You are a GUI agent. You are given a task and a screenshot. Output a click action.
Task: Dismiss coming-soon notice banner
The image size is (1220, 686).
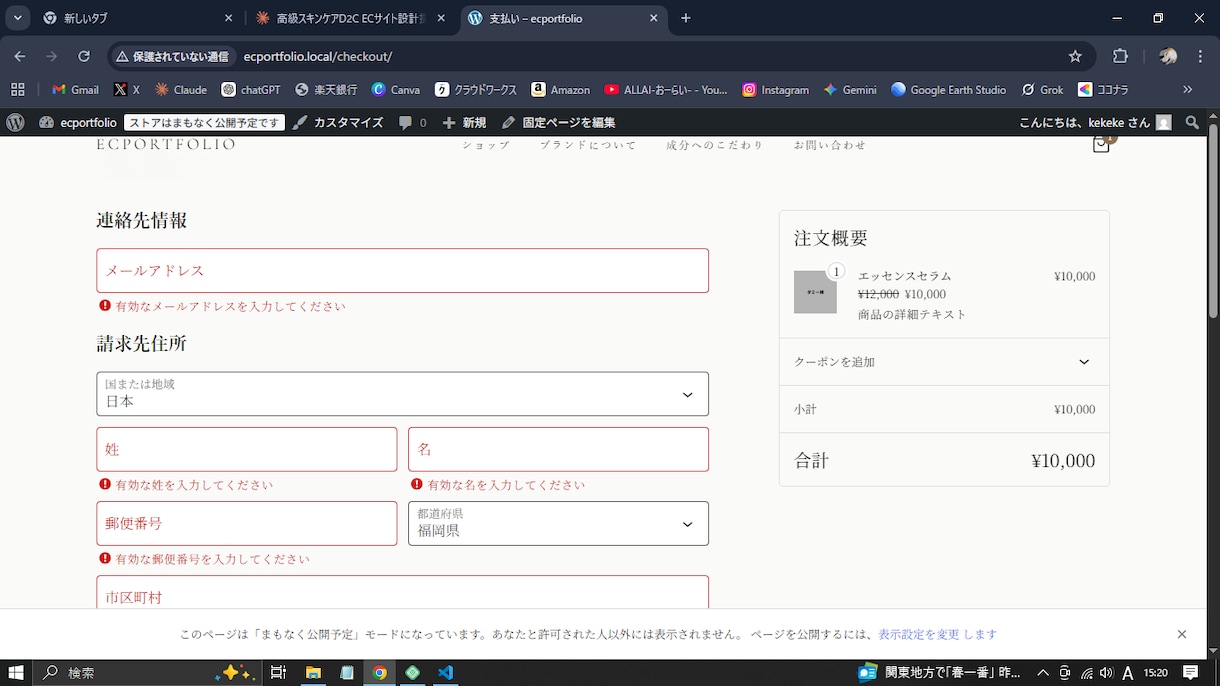click(1182, 634)
